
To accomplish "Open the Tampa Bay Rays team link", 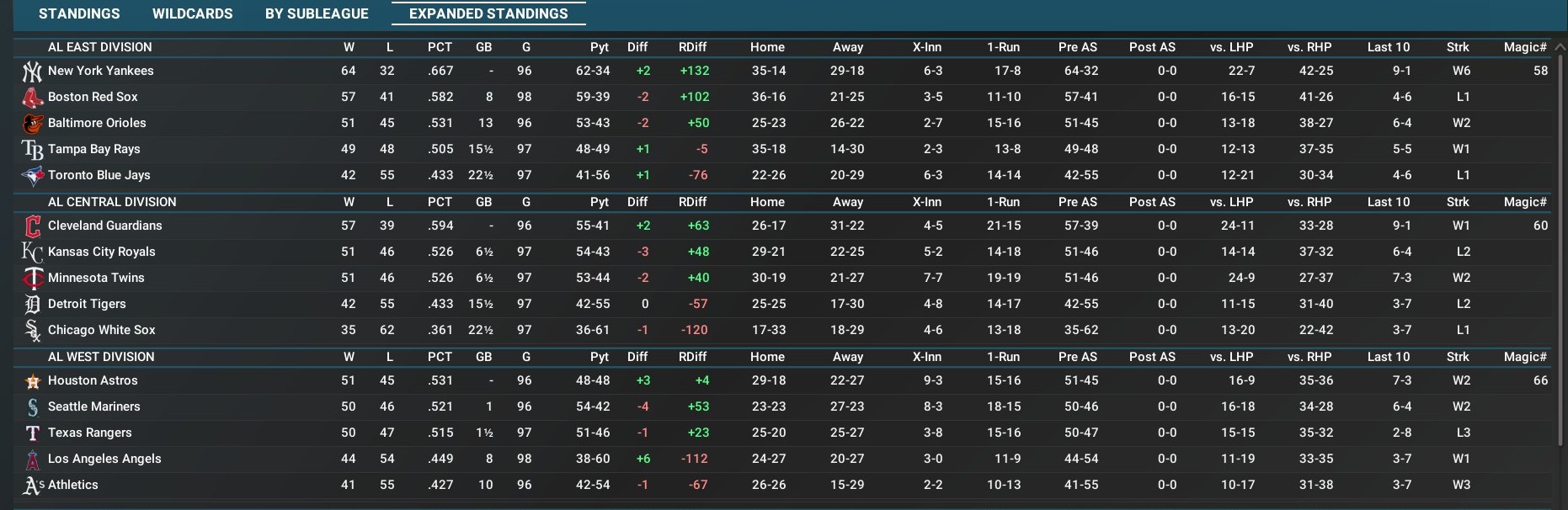I will (94, 149).
